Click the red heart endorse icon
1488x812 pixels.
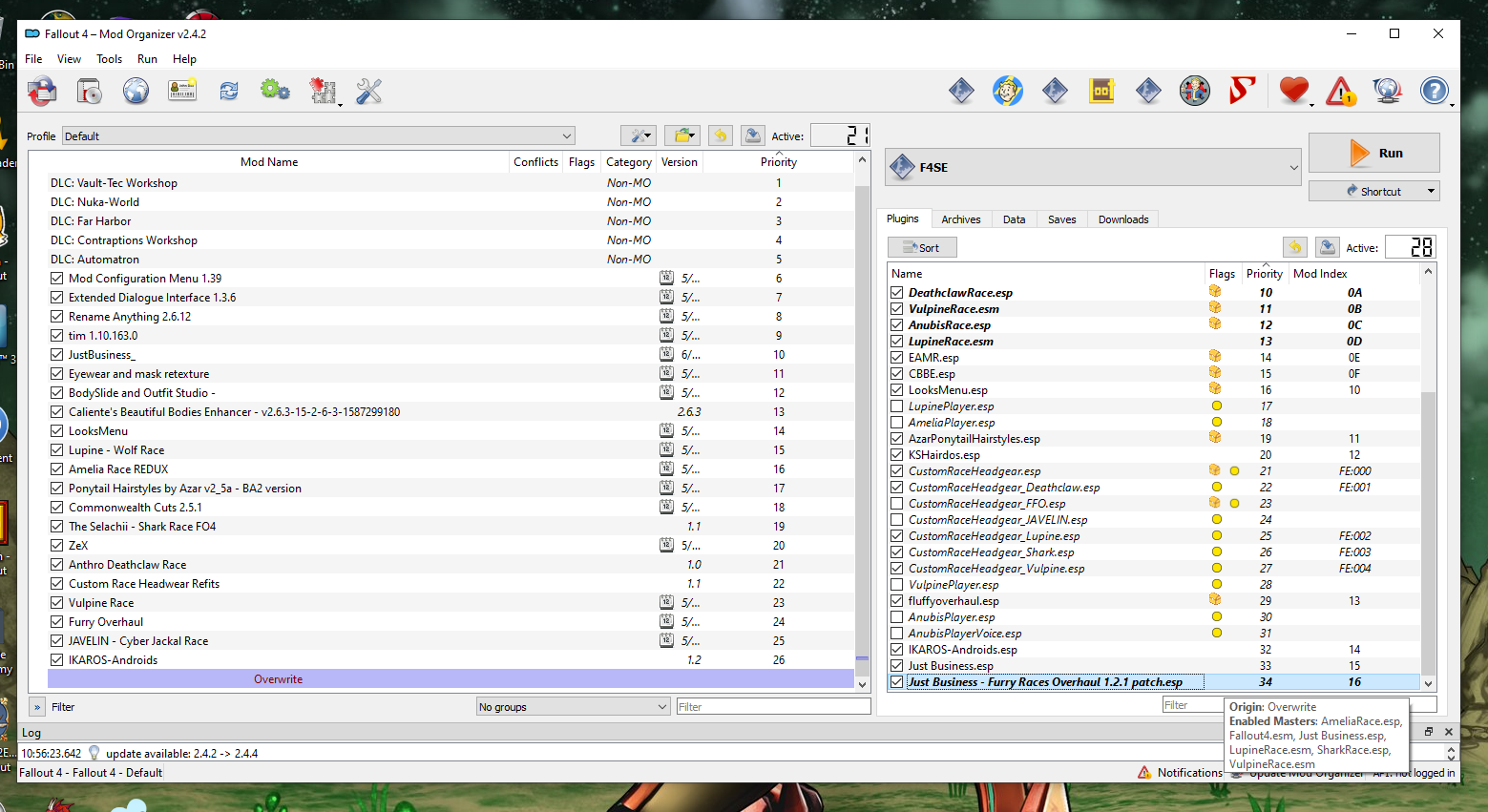tap(1294, 92)
